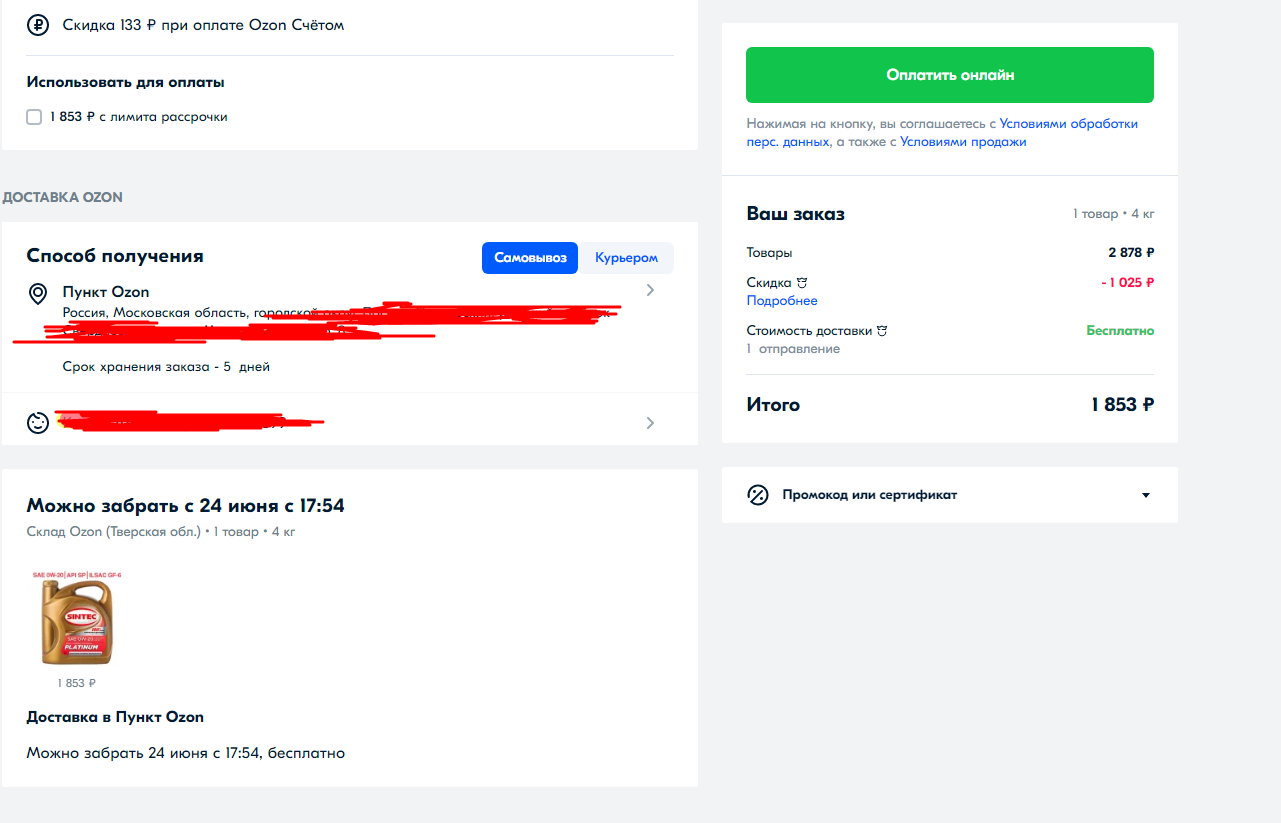Switch to the Курьером delivery tab
1281x823 pixels.
pos(627,258)
